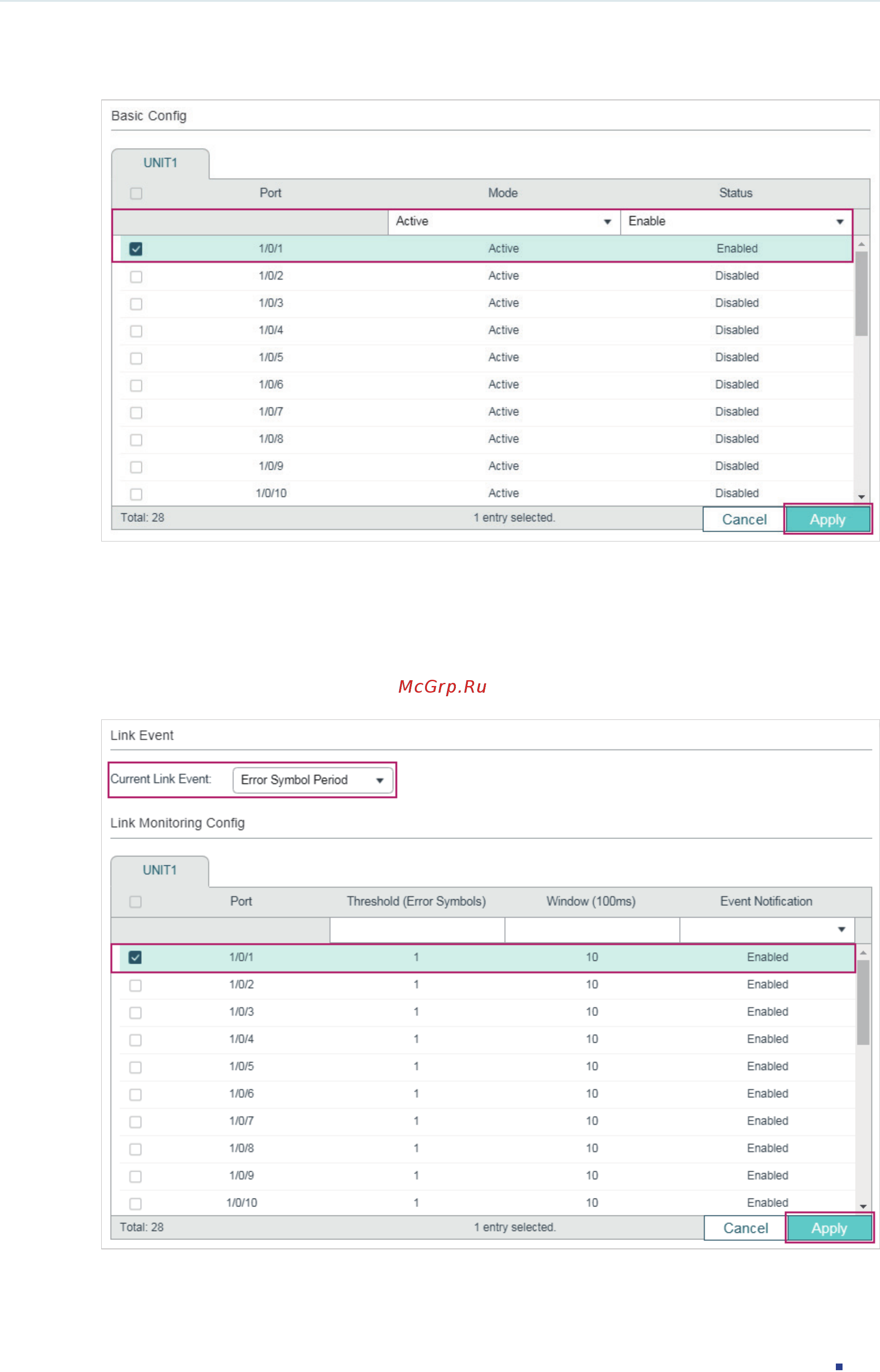Uncheck port 1/0/1 in Link Monitoring table

136,957
